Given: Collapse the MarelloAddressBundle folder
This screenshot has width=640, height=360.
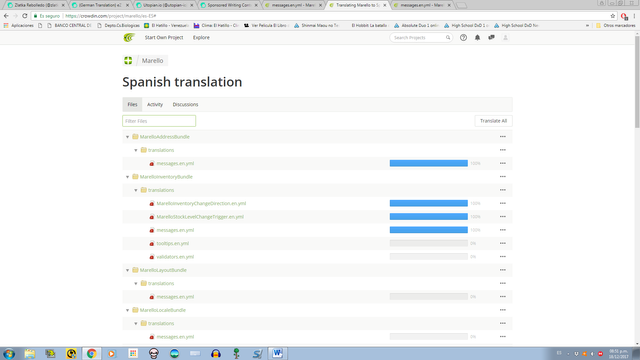Looking at the screenshot, I should pyautogui.click(x=127, y=137).
